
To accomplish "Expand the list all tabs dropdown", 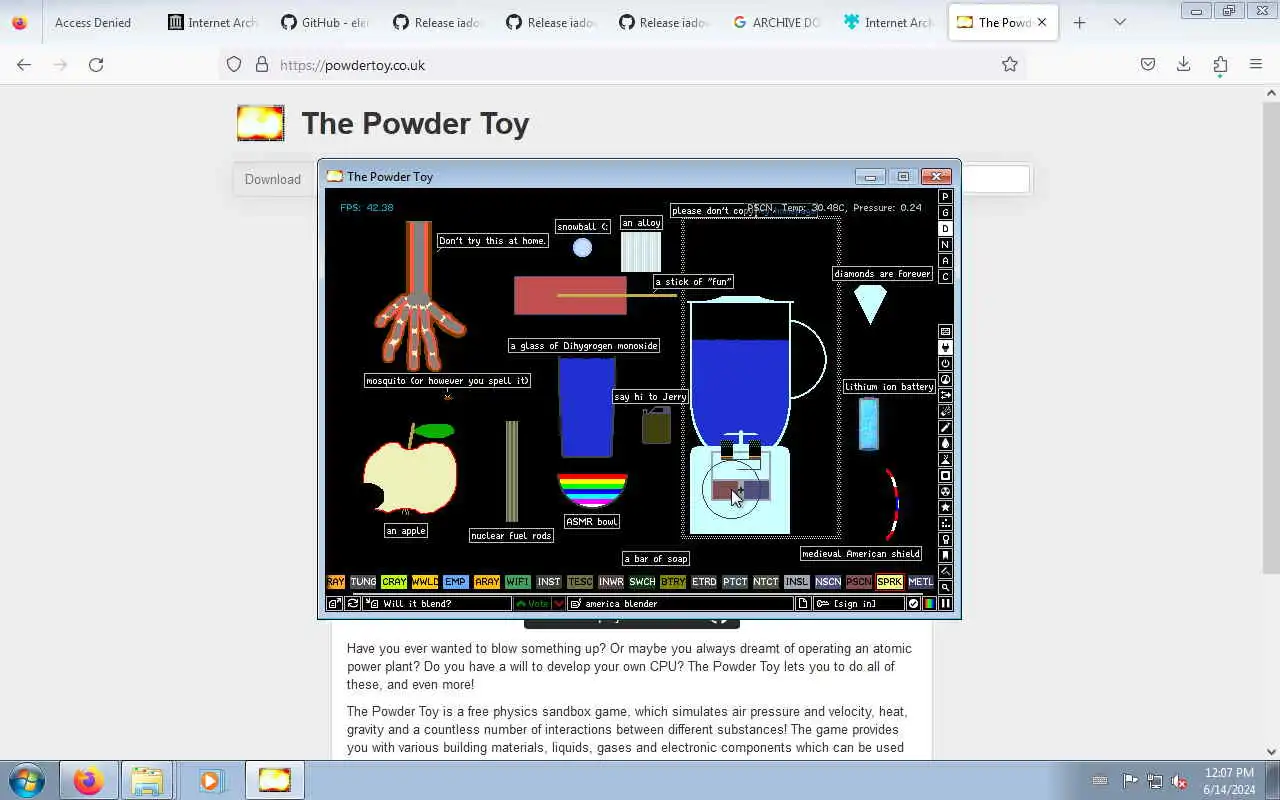I will (x=1119, y=22).
